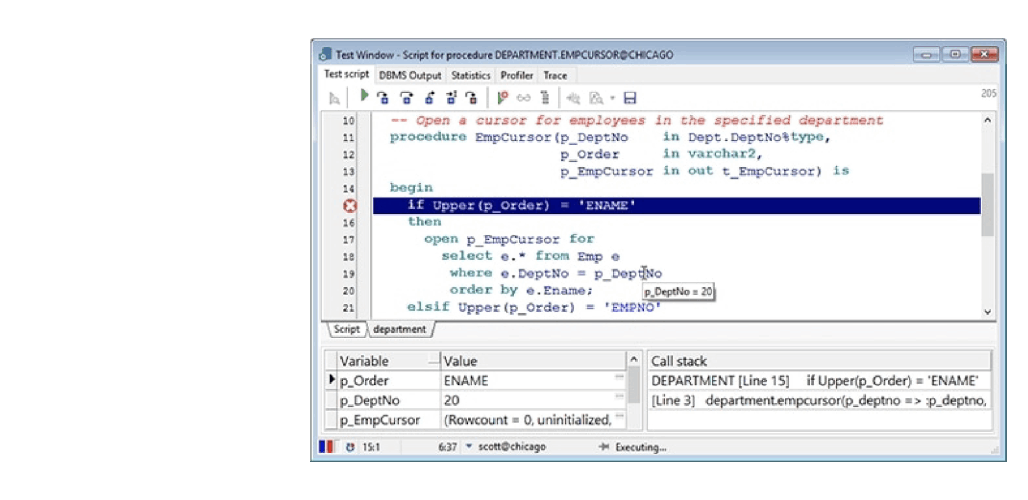Click the green flag with red dot icon
Image resolution: width=1028 pixels, height=500 pixels.
[502, 98]
